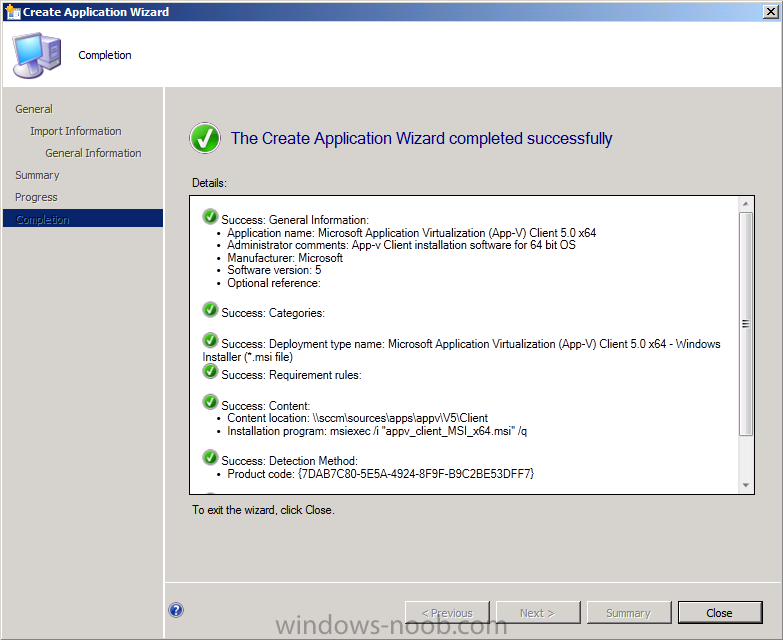Click green check beside Success: Deployment type name
The width and height of the screenshot is (783, 640).
click(210, 340)
